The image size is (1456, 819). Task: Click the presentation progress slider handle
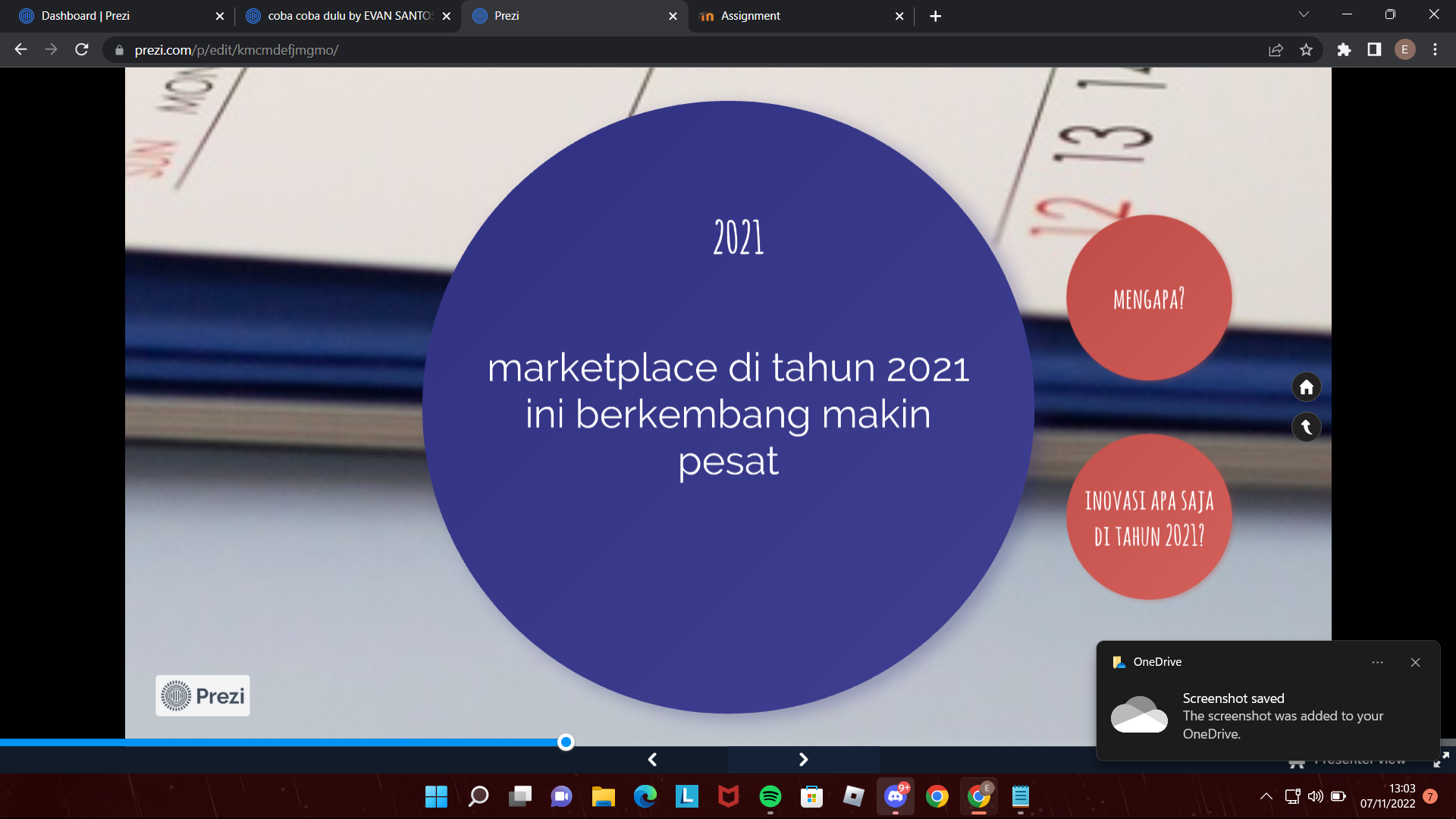[x=566, y=742]
